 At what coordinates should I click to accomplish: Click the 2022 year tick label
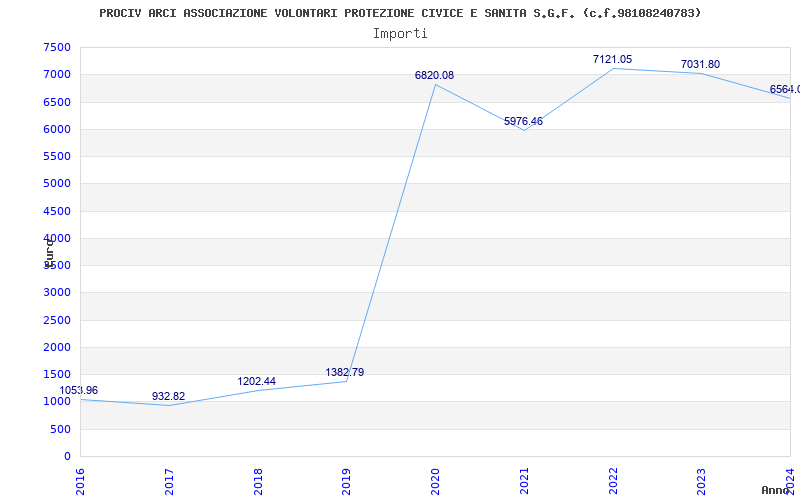[x=612, y=480]
